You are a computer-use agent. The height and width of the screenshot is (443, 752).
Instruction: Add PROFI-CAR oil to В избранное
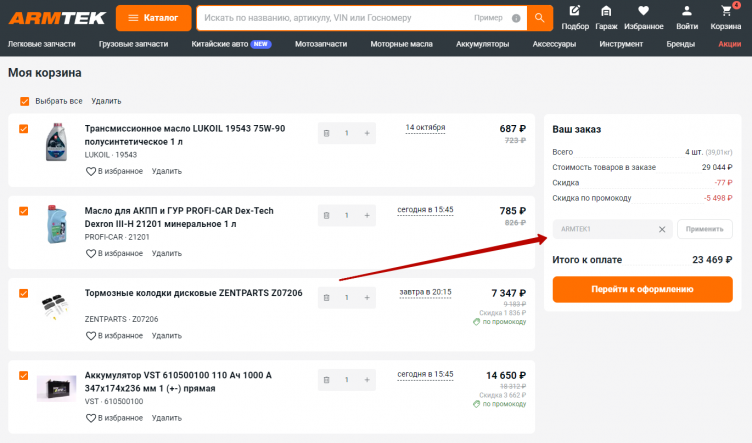coord(114,253)
